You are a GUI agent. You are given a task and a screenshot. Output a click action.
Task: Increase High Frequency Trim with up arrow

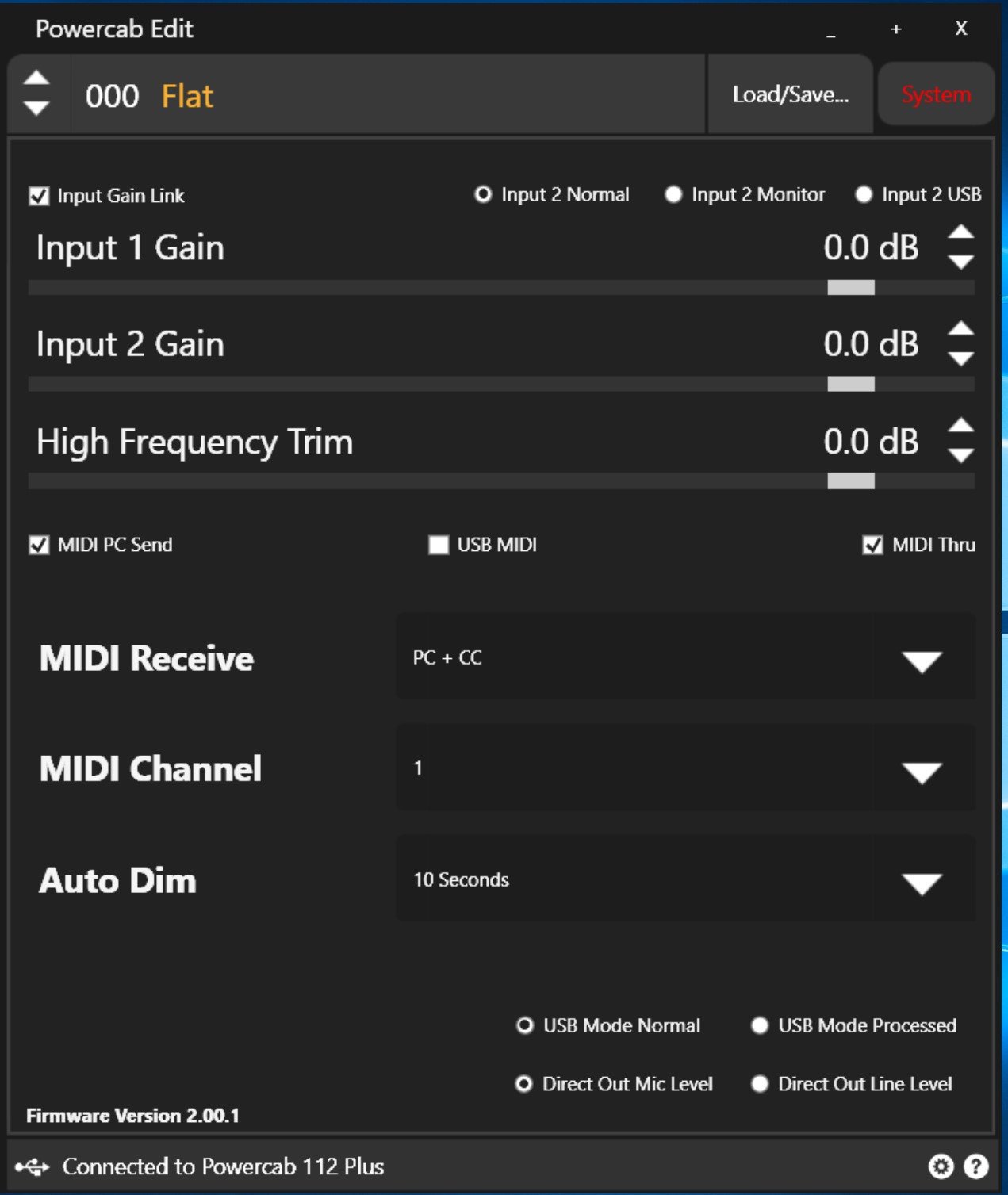pyautogui.click(x=961, y=425)
